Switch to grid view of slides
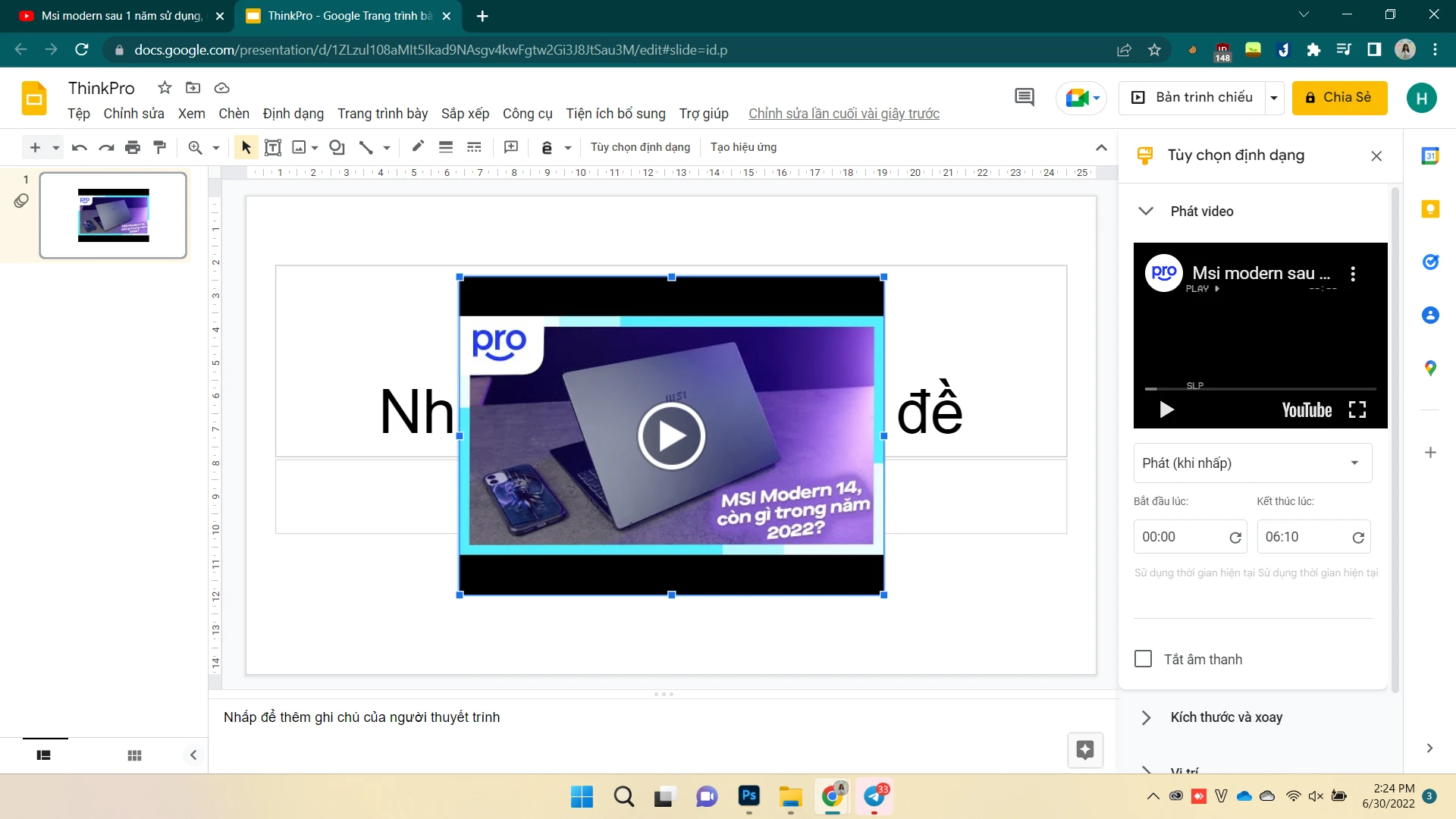 (x=134, y=755)
